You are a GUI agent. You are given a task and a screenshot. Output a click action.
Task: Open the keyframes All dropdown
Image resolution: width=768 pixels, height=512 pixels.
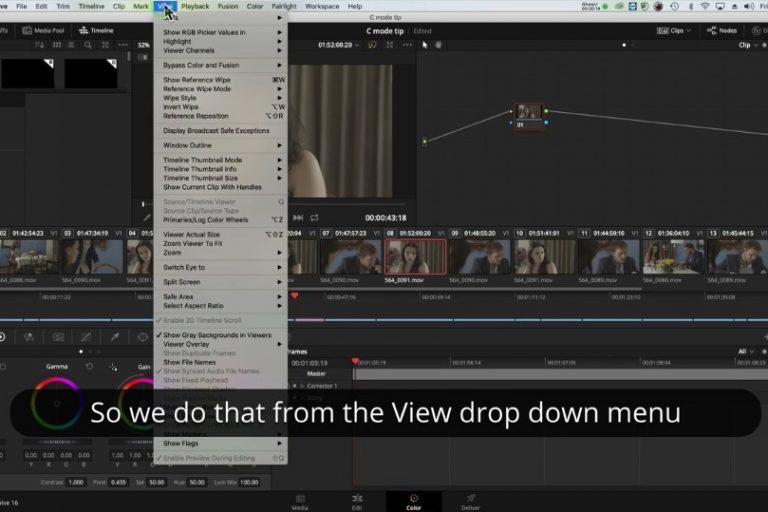tap(746, 351)
